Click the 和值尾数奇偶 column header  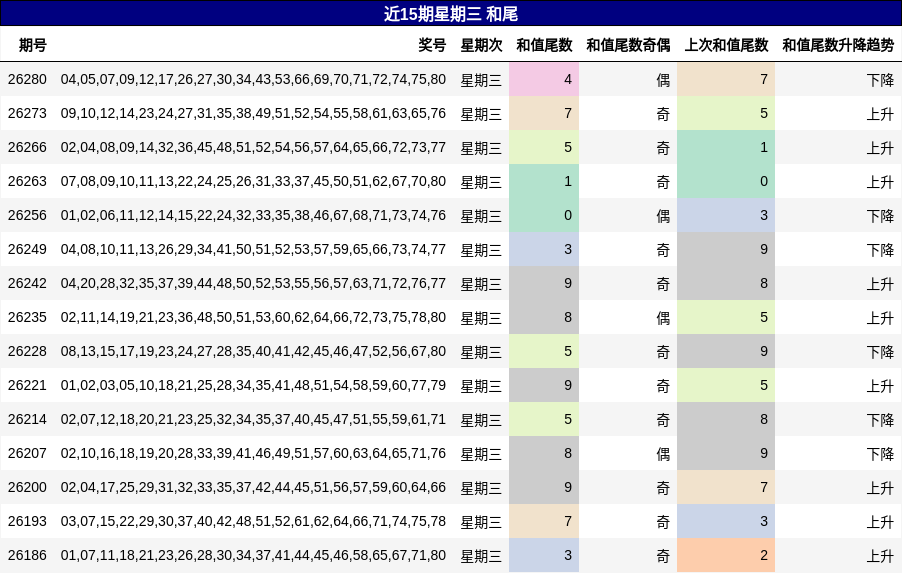pos(628,45)
